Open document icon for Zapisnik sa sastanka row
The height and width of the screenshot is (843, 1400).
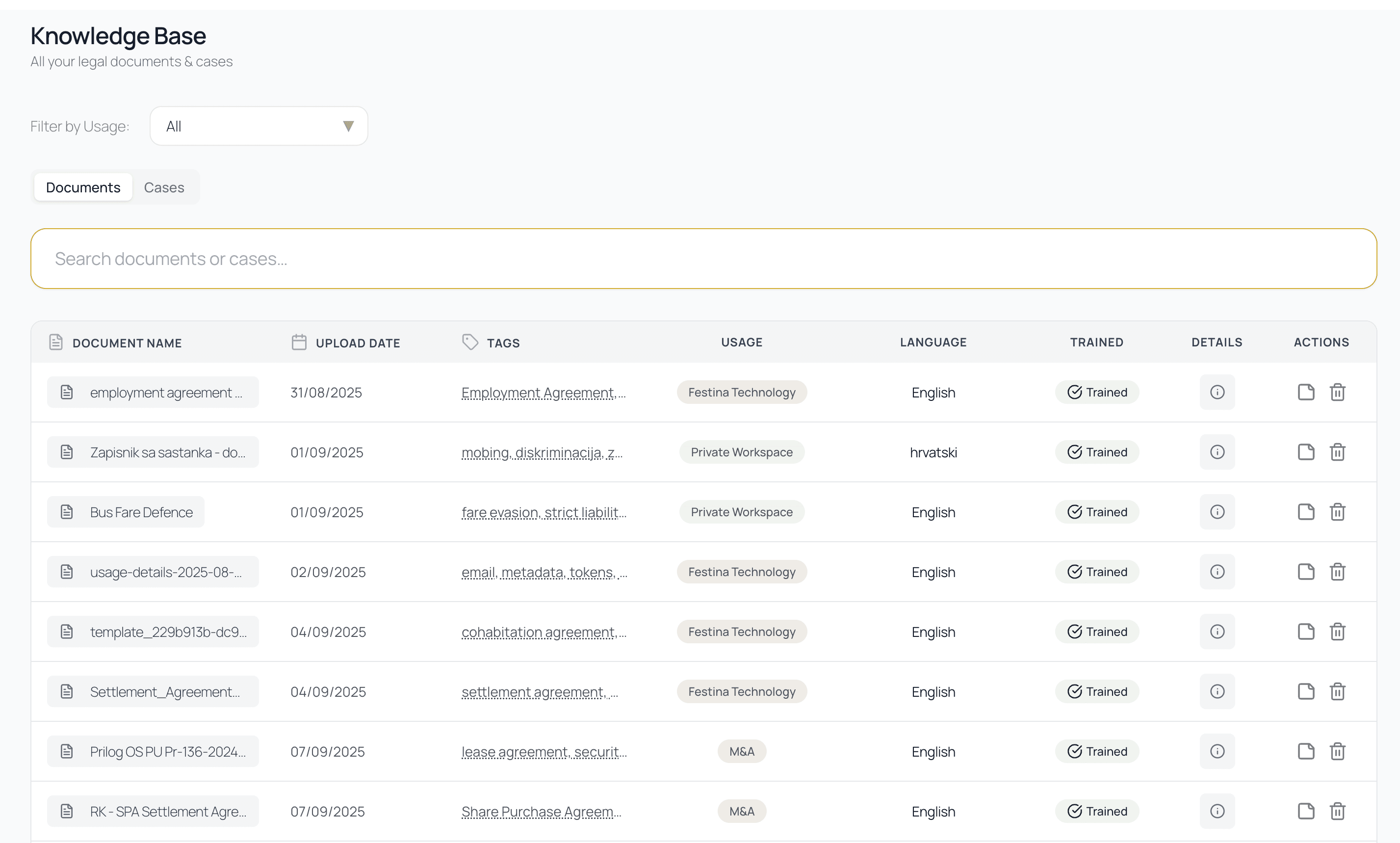click(1306, 452)
